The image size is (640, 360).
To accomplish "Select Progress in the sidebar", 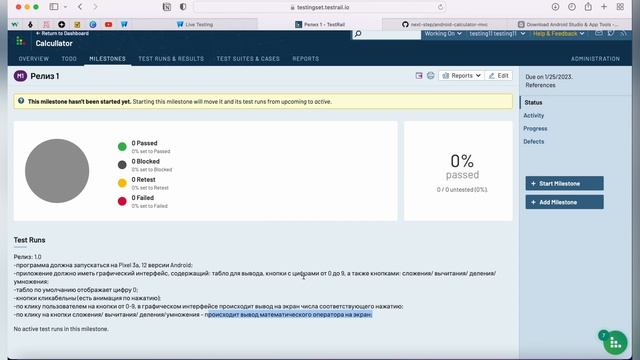I will (x=535, y=129).
